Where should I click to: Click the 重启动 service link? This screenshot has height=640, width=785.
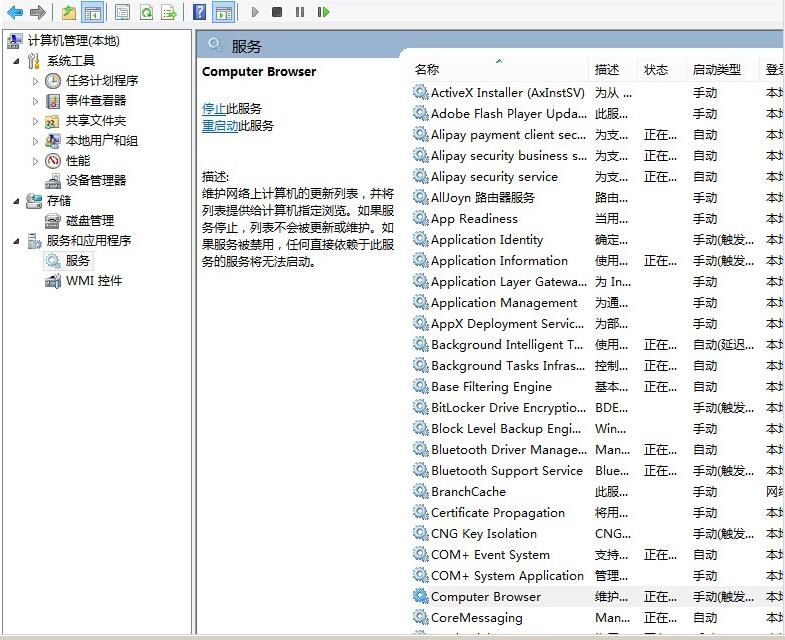pos(220,126)
